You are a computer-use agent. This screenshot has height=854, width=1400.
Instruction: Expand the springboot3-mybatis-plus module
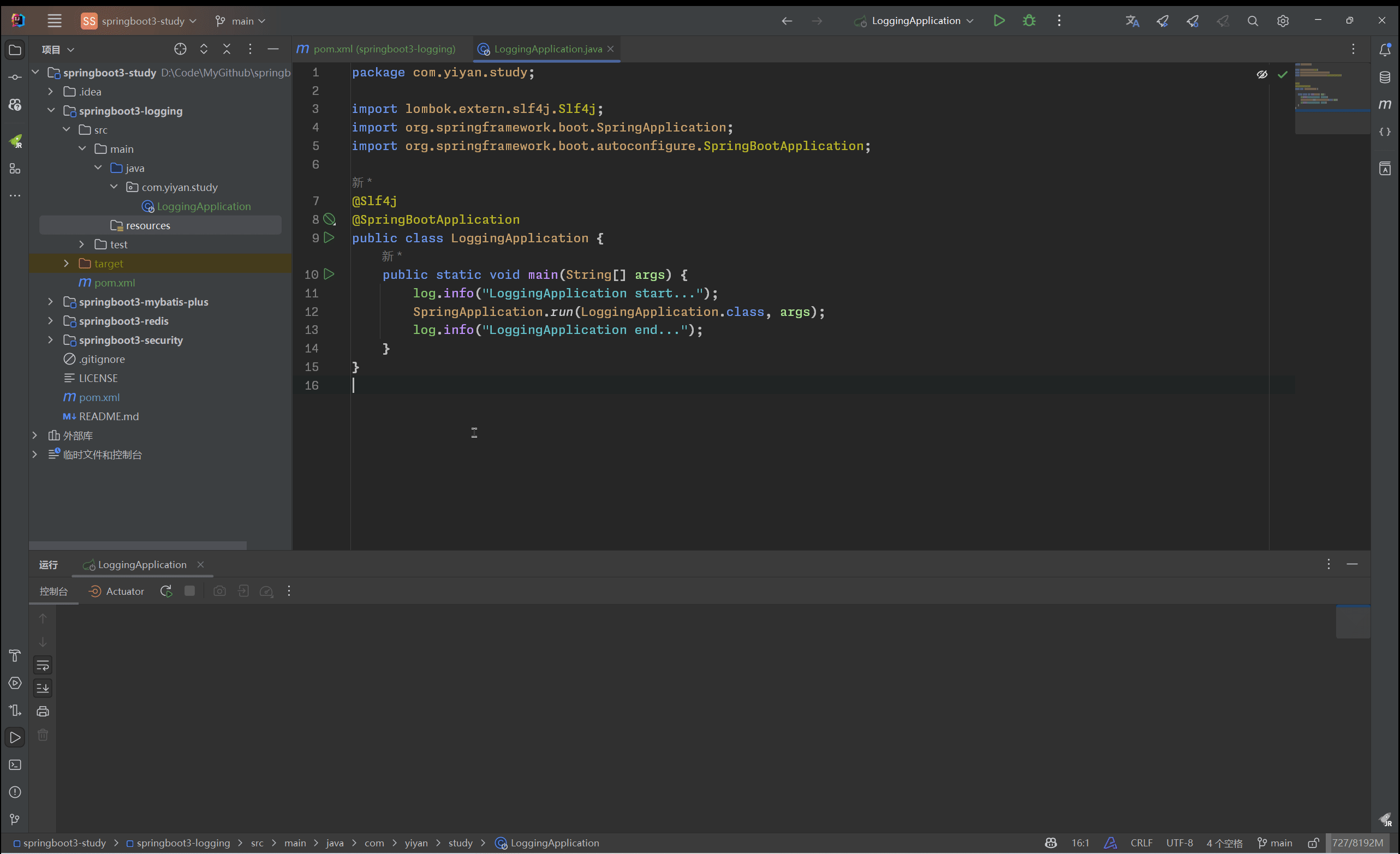50,302
